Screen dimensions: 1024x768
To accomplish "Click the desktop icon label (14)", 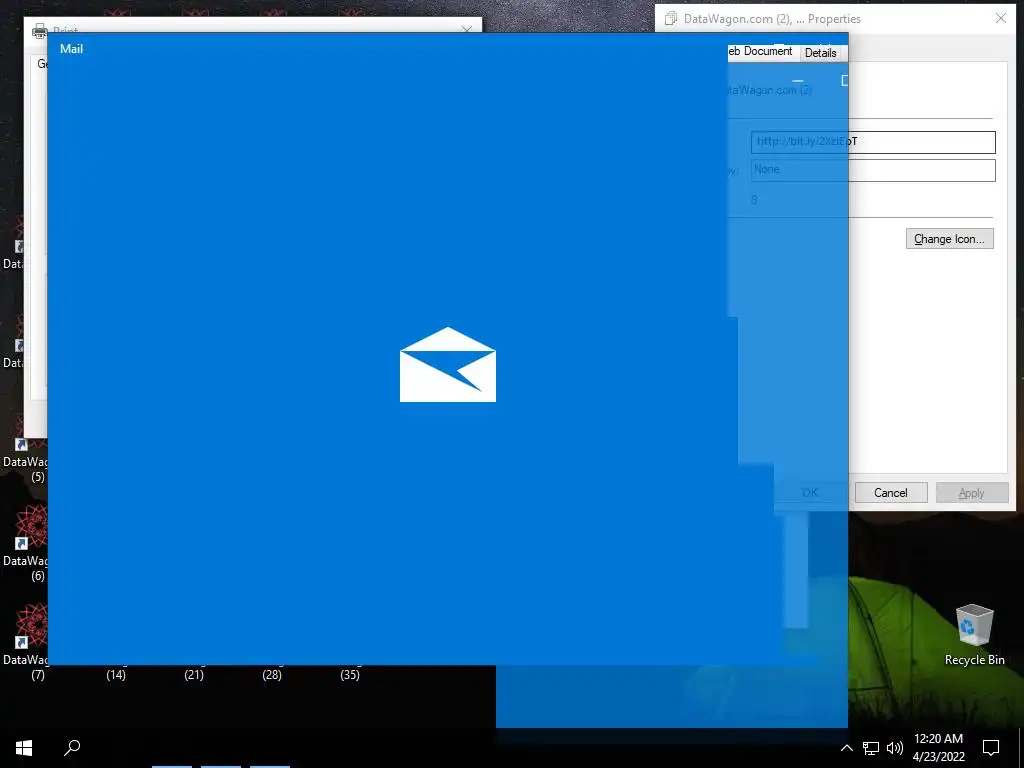I will (x=116, y=675).
